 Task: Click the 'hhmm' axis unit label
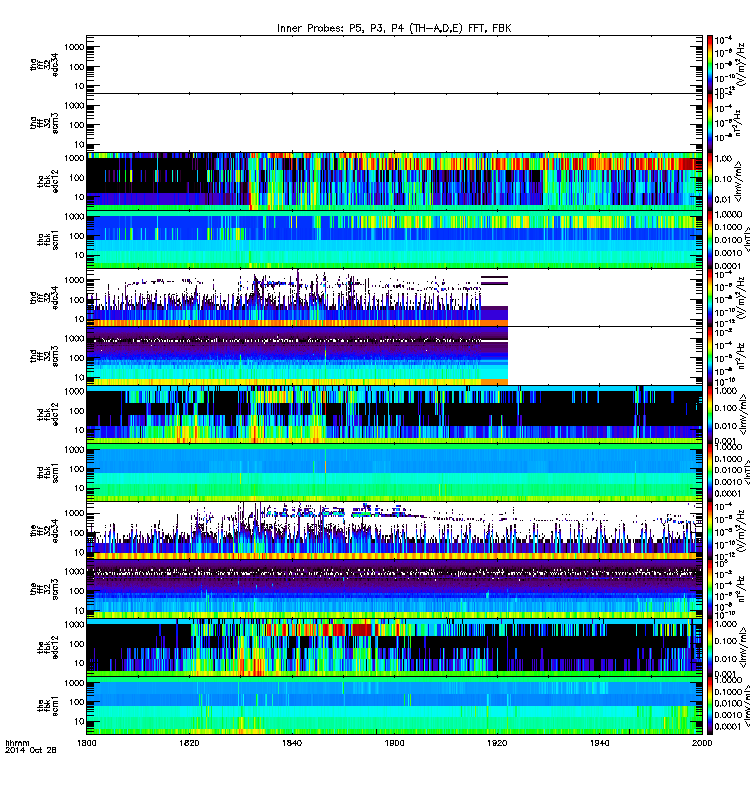click(x=17, y=743)
